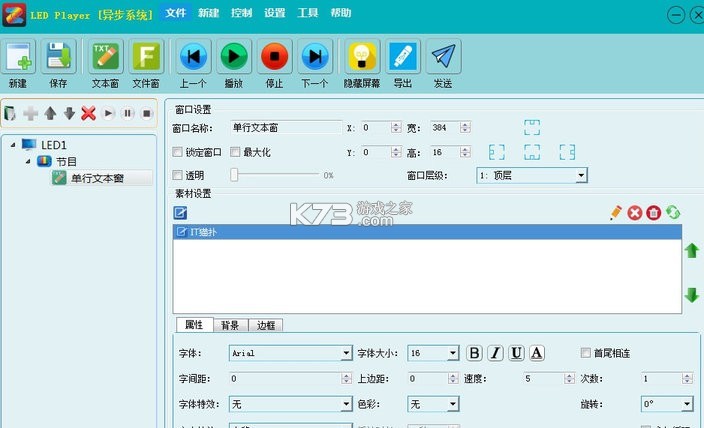Screen dimensions: 704x428
Task: Open the 窗口层级 dropdown
Action: (532, 175)
